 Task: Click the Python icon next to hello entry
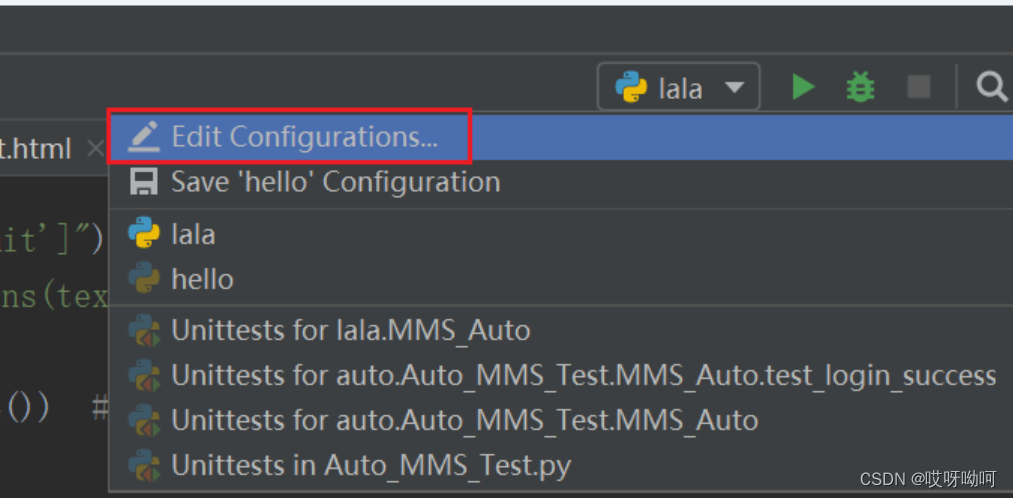point(144,279)
